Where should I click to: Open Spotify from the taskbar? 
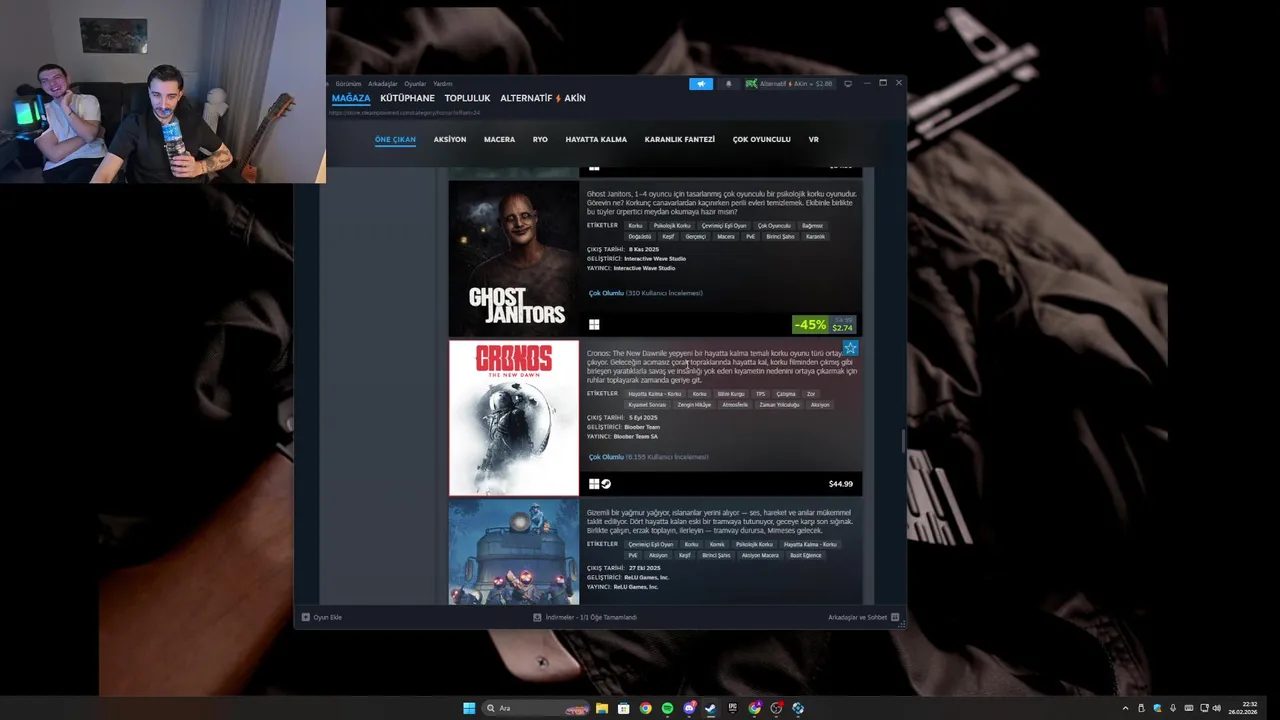(x=667, y=708)
